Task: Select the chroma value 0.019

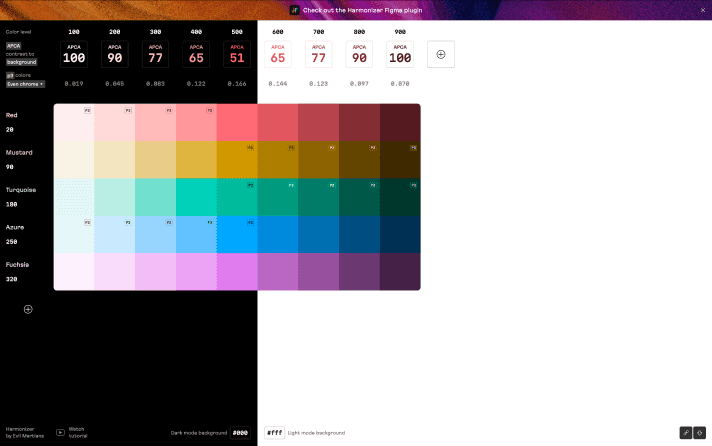Action: click(74, 84)
